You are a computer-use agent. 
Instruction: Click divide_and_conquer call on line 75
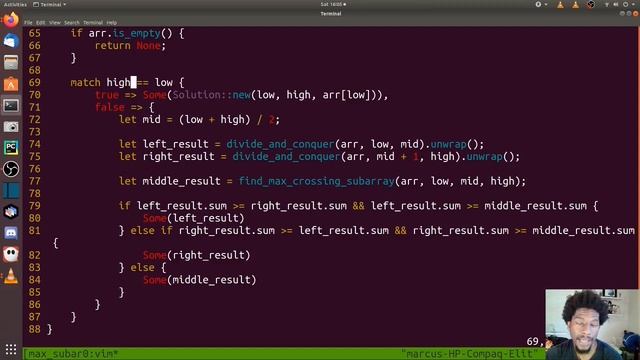(x=286, y=157)
